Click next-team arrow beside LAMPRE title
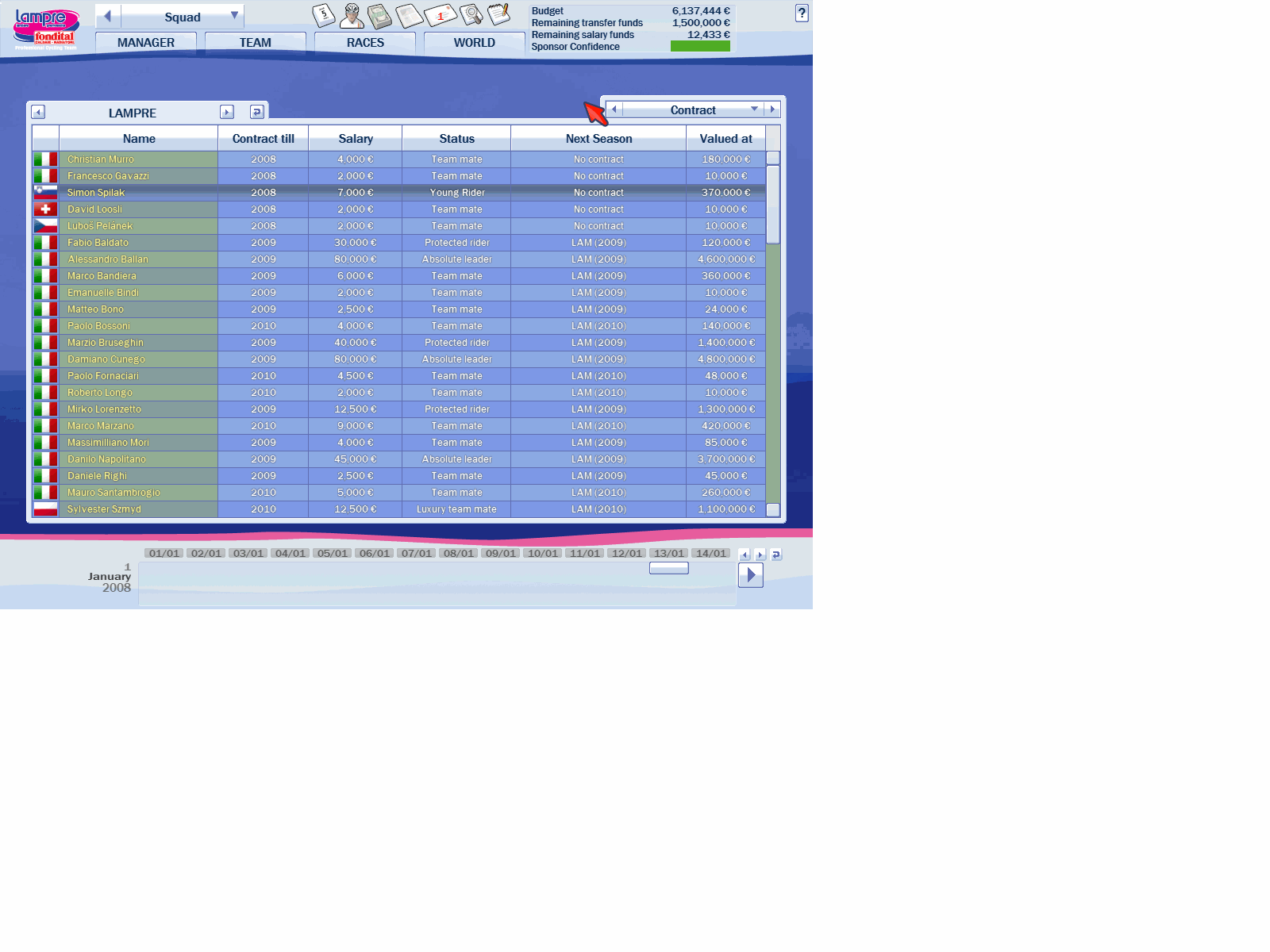The image size is (1270, 952). [227, 112]
